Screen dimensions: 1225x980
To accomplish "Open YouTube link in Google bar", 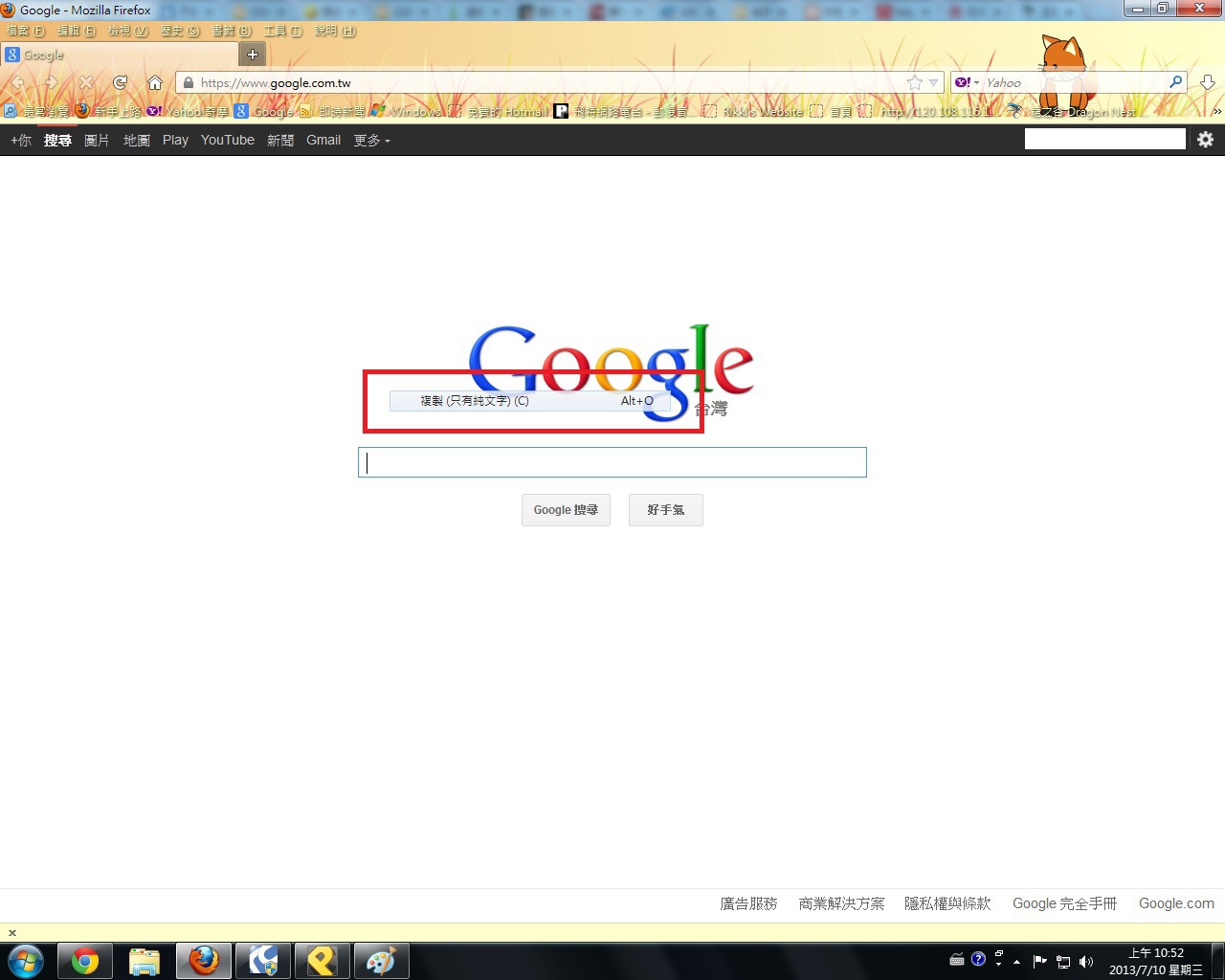I will coord(228,140).
